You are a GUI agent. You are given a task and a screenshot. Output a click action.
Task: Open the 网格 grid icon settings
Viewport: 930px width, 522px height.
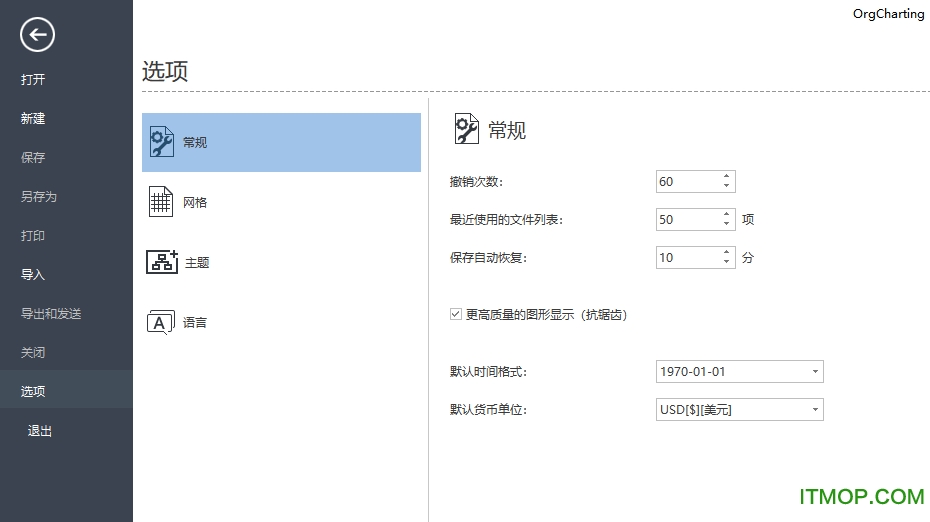click(x=161, y=202)
